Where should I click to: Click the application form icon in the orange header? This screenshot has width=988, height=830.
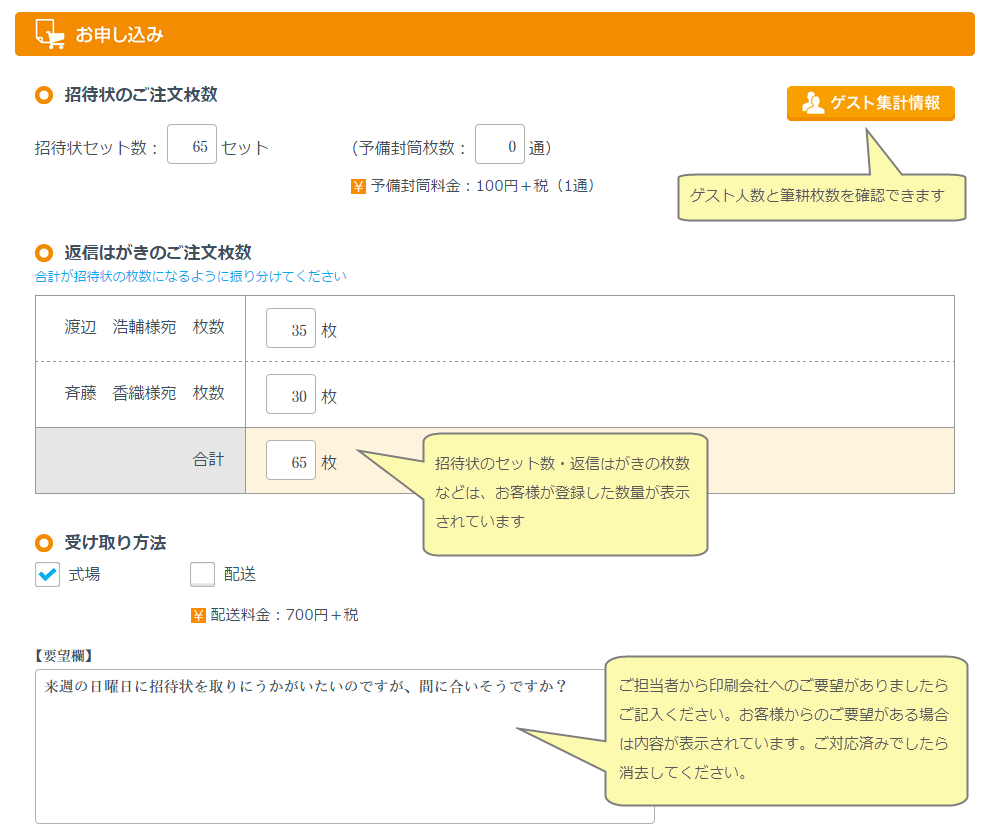tap(49, 34)
